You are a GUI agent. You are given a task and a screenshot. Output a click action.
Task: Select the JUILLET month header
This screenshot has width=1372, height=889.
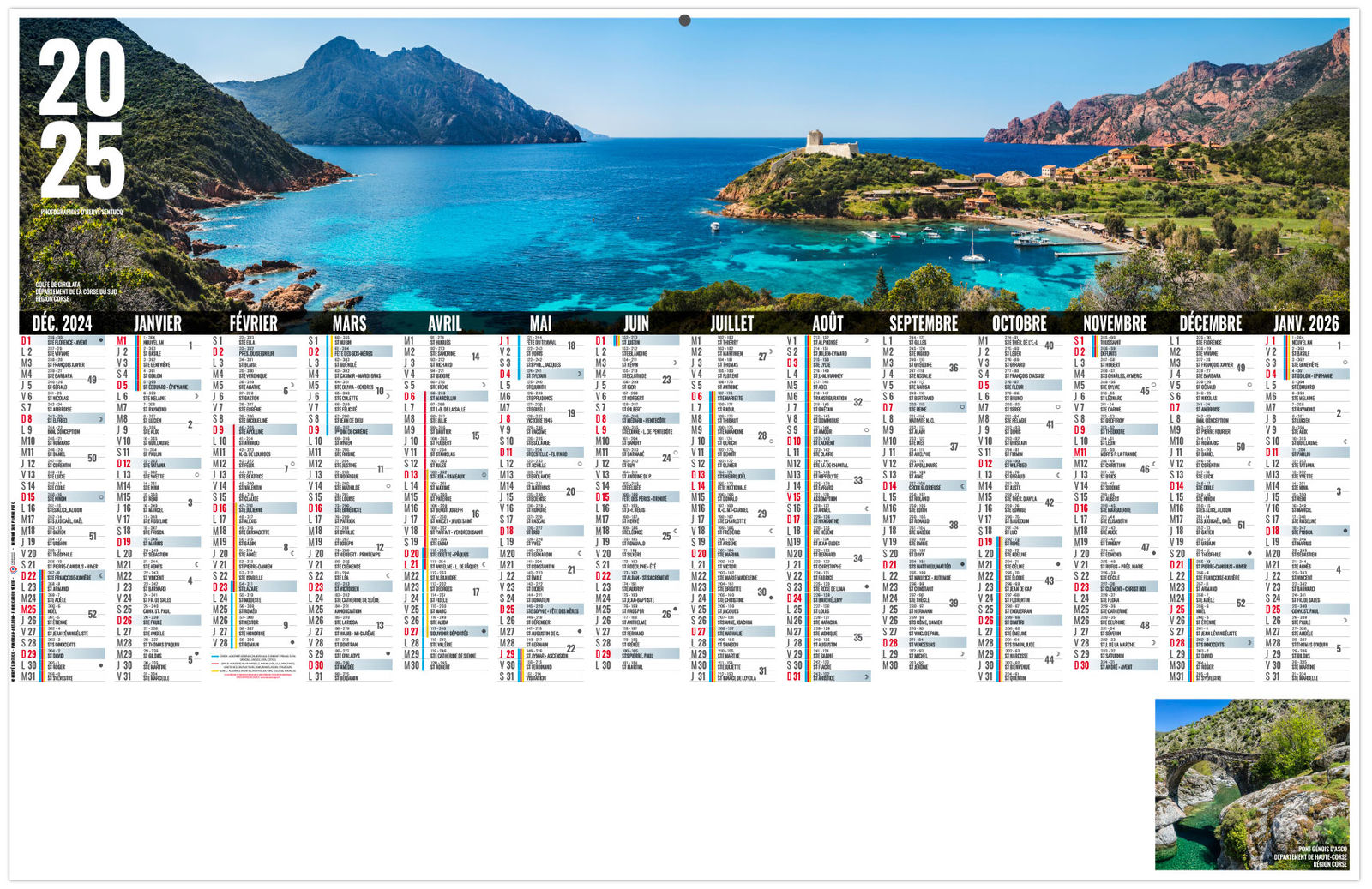coord(731,324)
